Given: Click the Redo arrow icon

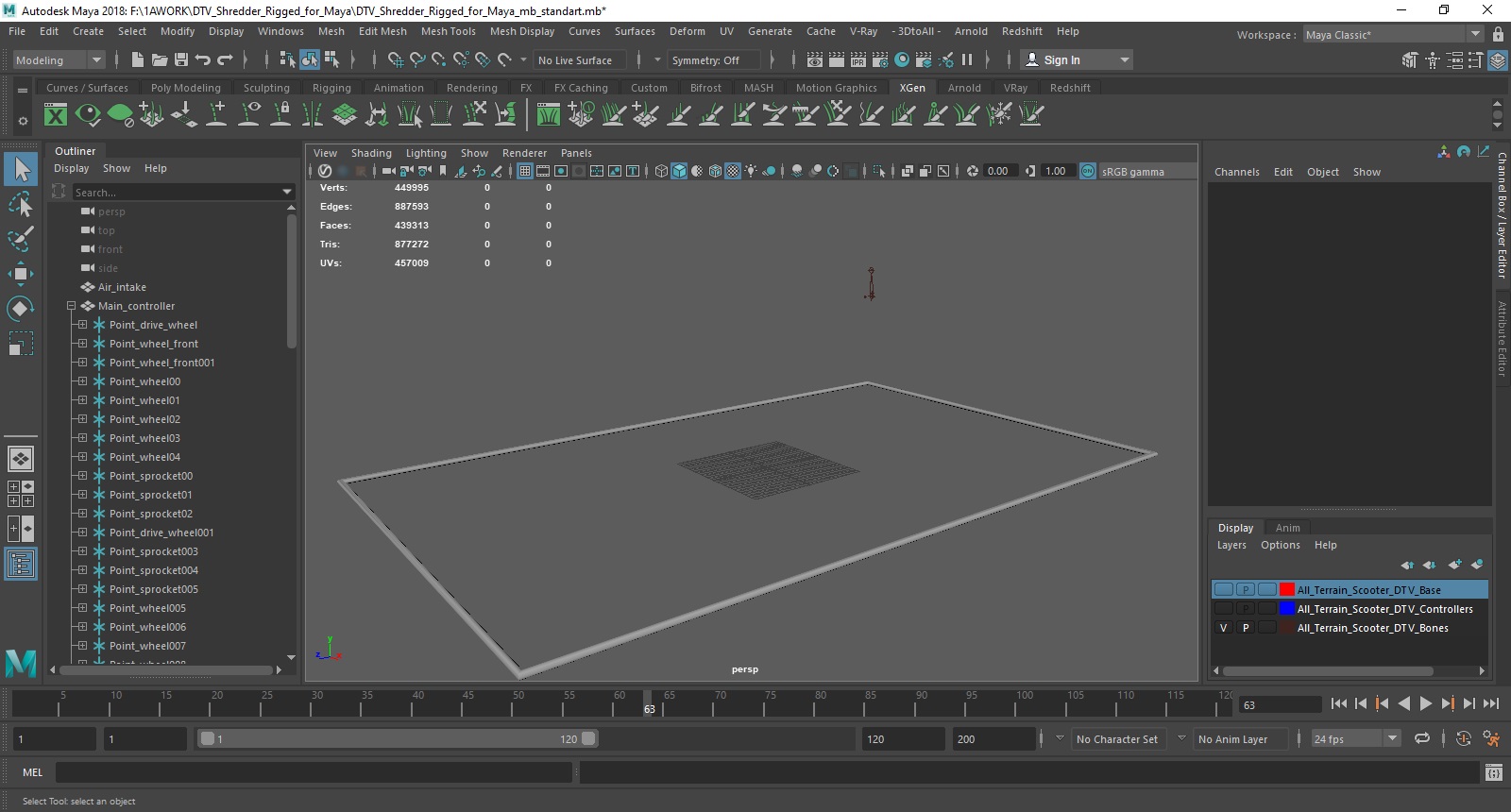Looking at the screenshot, I should click(x=225, y=59).
